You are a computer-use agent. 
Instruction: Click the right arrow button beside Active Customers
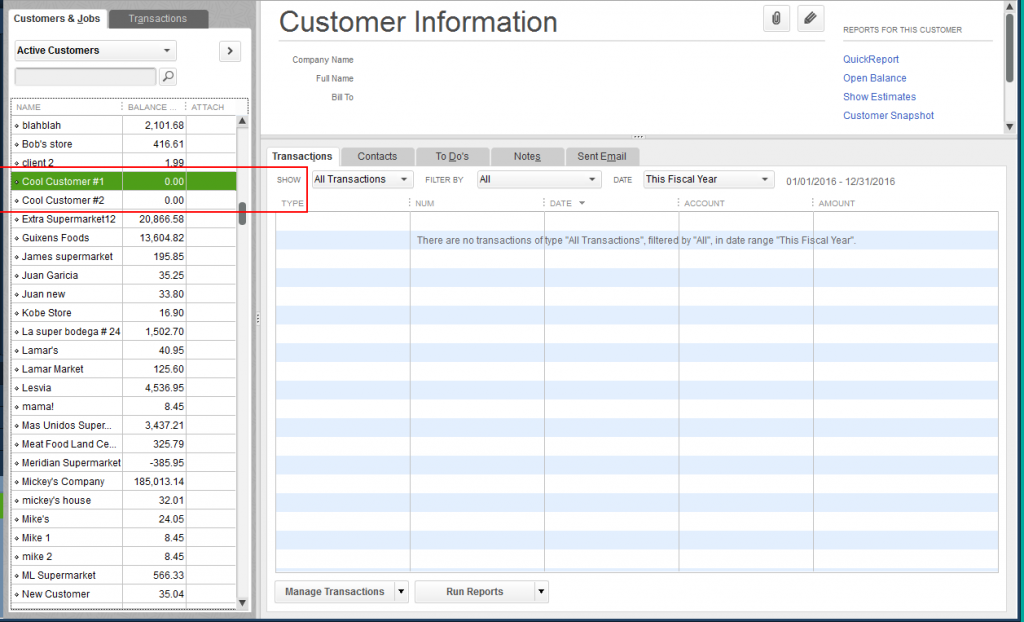click(229, 51)
